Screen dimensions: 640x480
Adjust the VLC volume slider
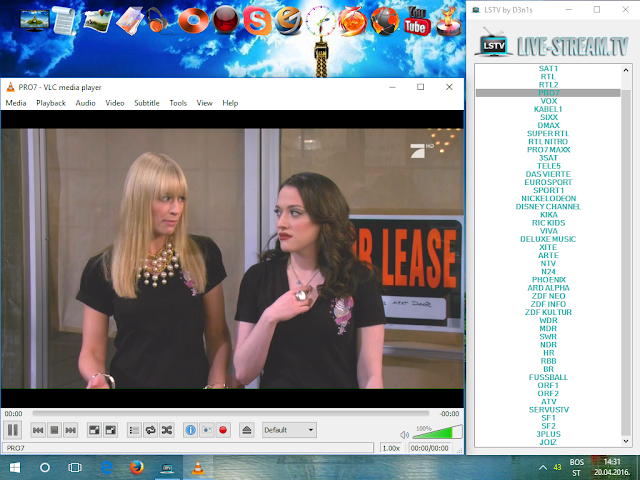[439, 432]
